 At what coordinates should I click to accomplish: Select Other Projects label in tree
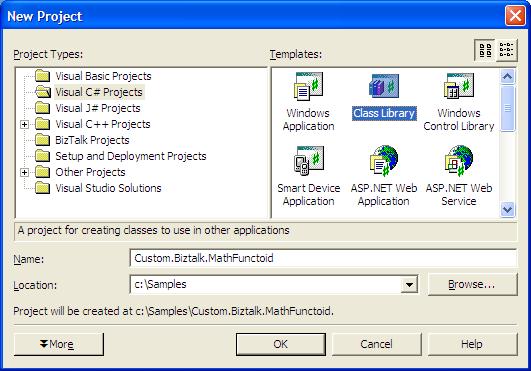click(x=90, y=172)
